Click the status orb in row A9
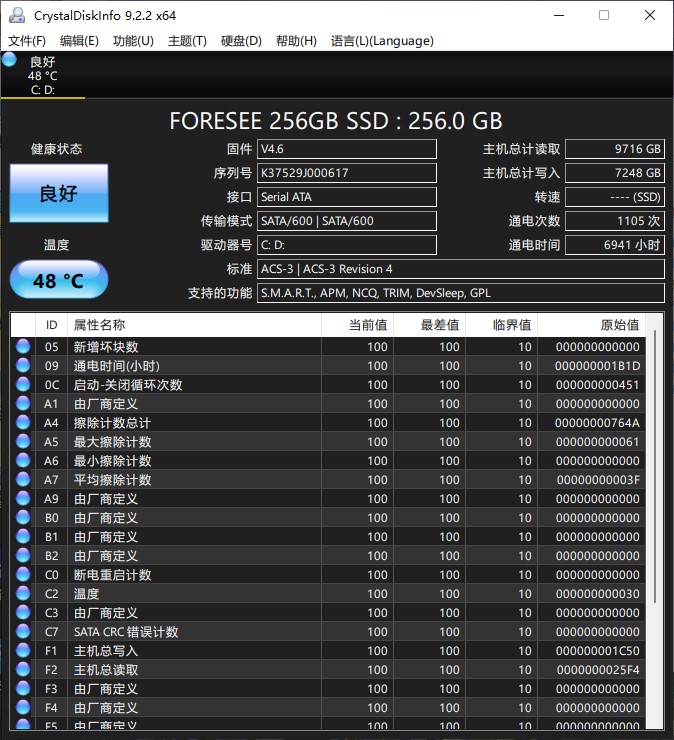Image resolution: width=674 pixels, height=740 pixels. [23, 498]
